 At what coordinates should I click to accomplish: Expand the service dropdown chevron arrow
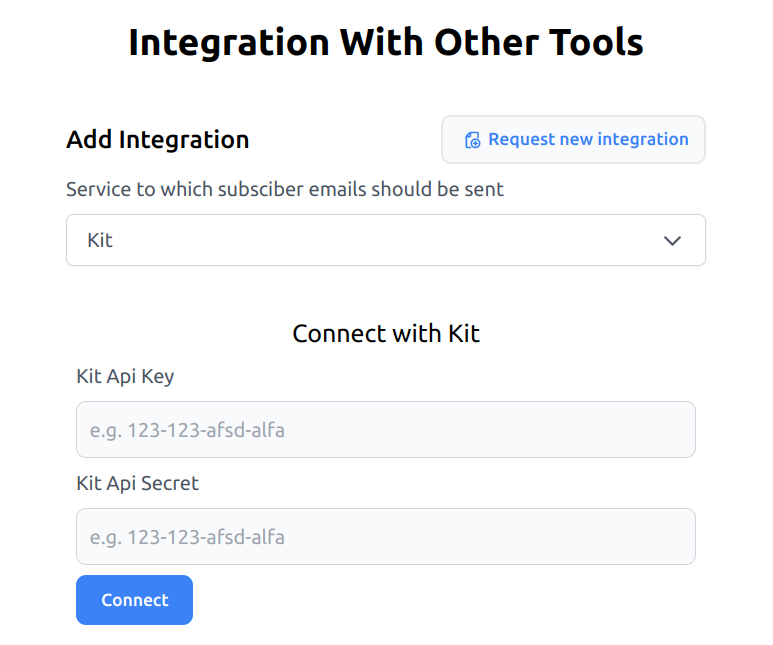(672, 241)
